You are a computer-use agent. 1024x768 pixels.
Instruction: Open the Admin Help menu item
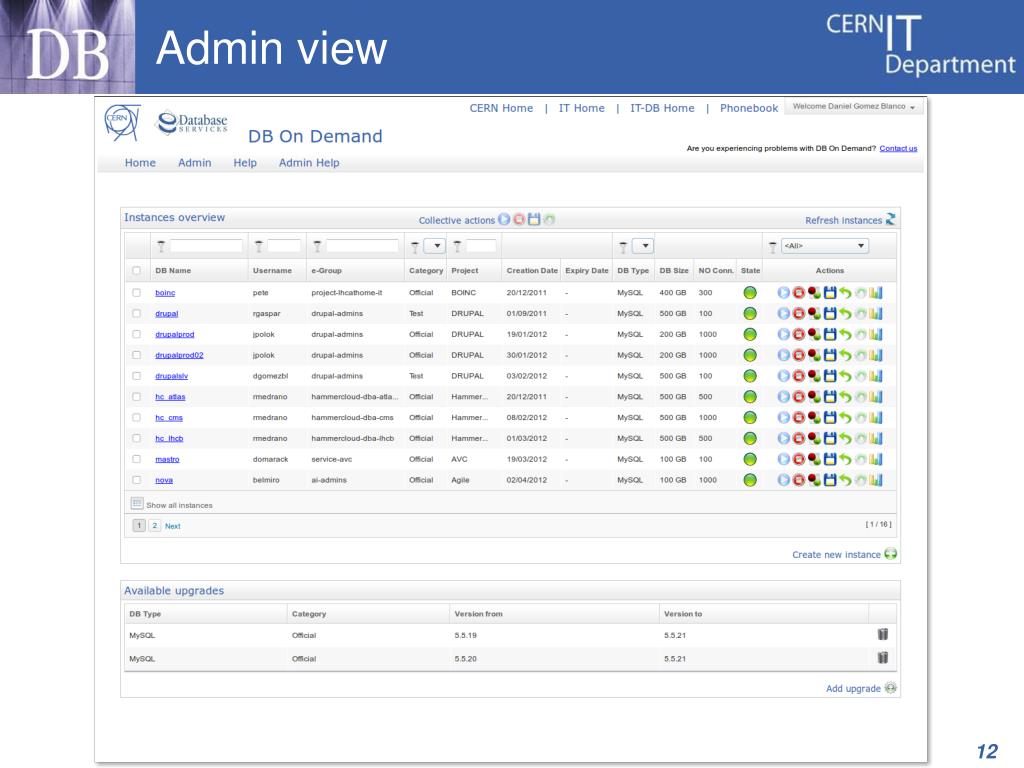(x=309, y=163)
